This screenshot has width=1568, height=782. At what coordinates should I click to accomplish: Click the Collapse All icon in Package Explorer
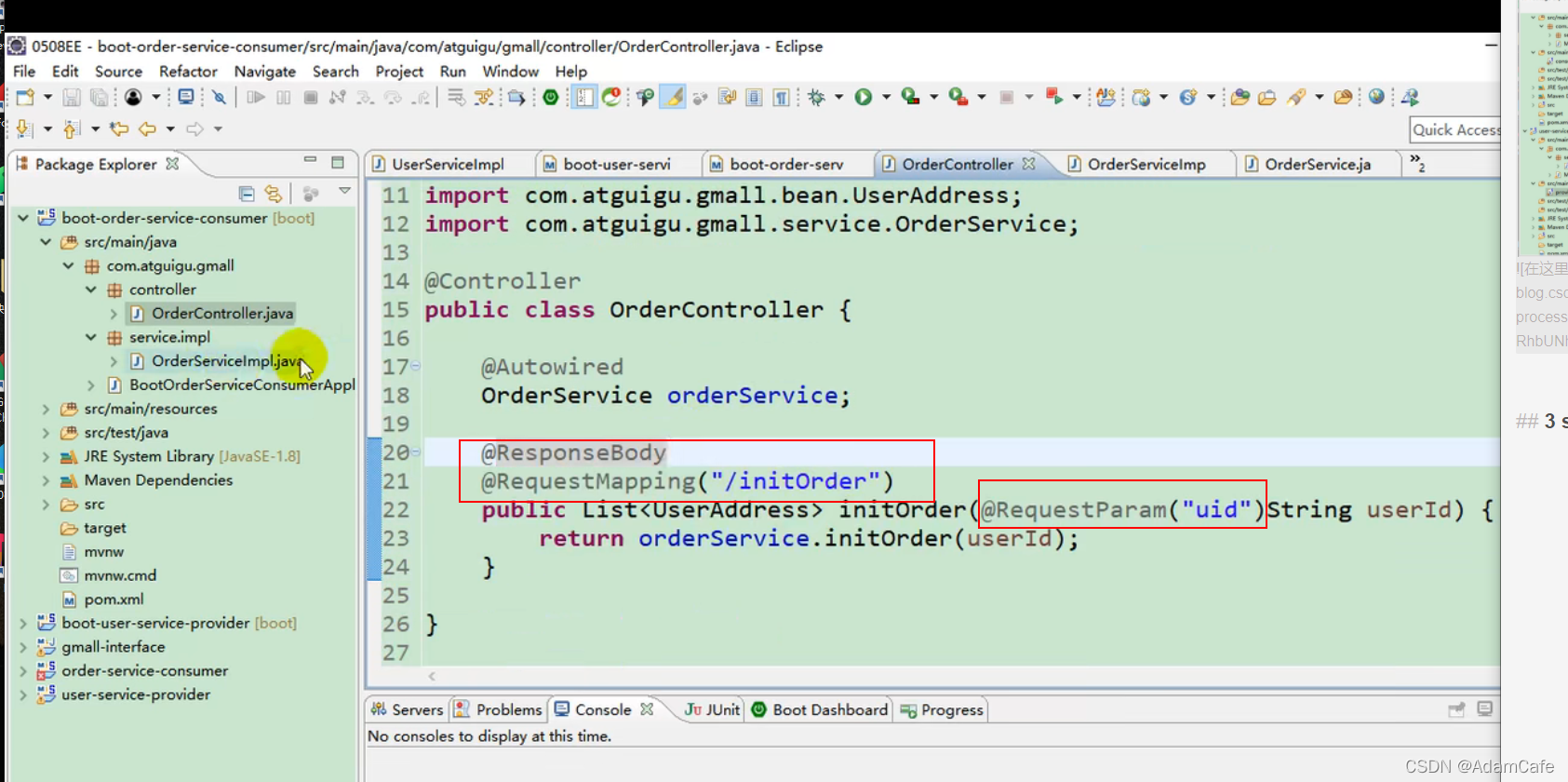(247, 193)
